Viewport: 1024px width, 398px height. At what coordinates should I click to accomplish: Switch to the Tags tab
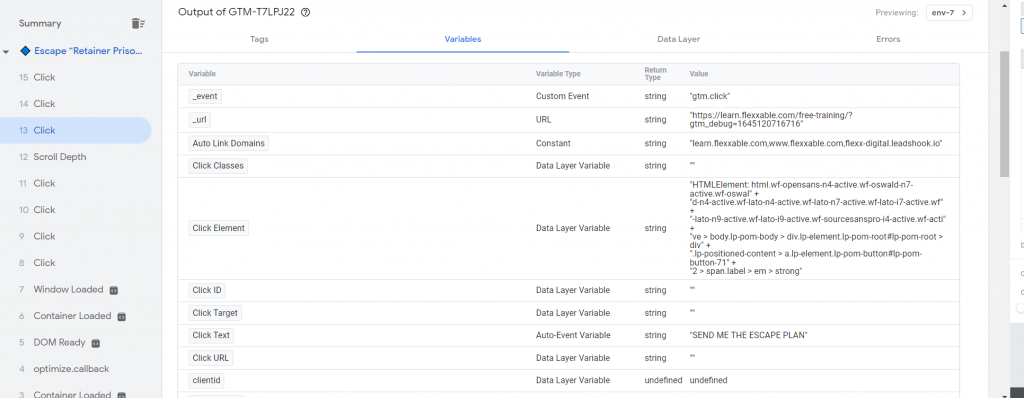click(259, 39)
